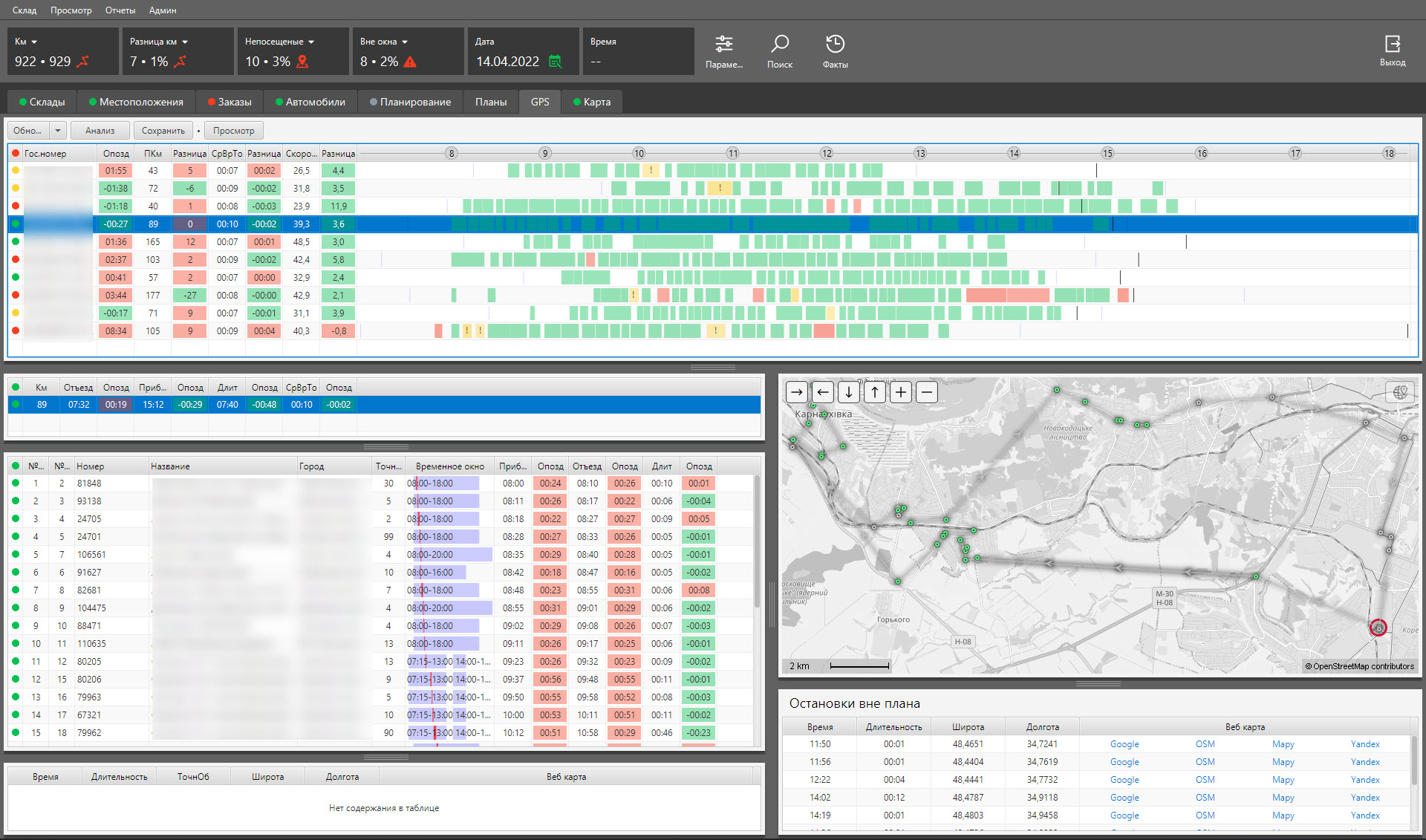Open the Склад menu
The width and height of the screenshot is (1426, 840).
pos(25,10)
